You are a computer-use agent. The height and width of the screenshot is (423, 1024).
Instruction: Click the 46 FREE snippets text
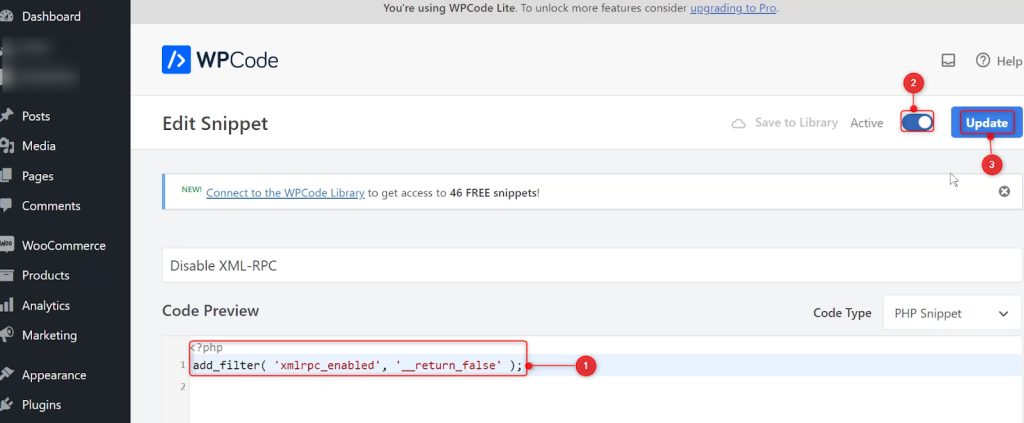pos(494,193)
